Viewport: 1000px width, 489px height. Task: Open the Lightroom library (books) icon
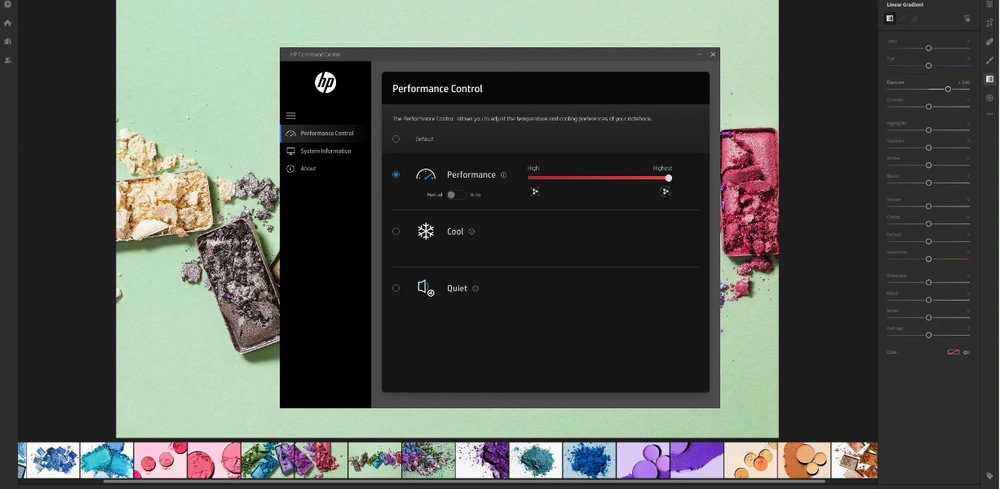click(8, 42)
